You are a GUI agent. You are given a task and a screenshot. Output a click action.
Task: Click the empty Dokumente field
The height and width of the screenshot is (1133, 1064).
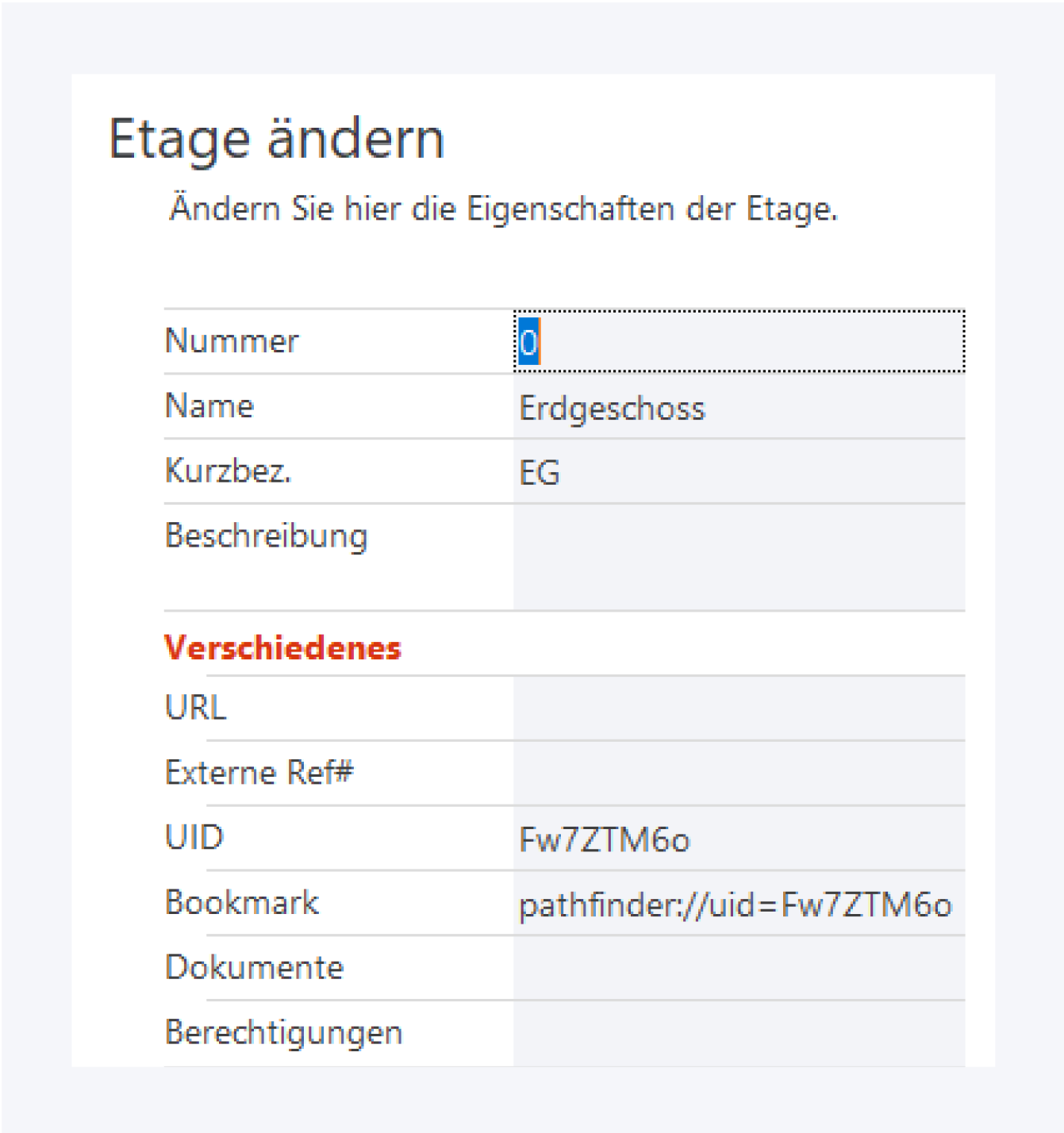(x=738, y=969)
